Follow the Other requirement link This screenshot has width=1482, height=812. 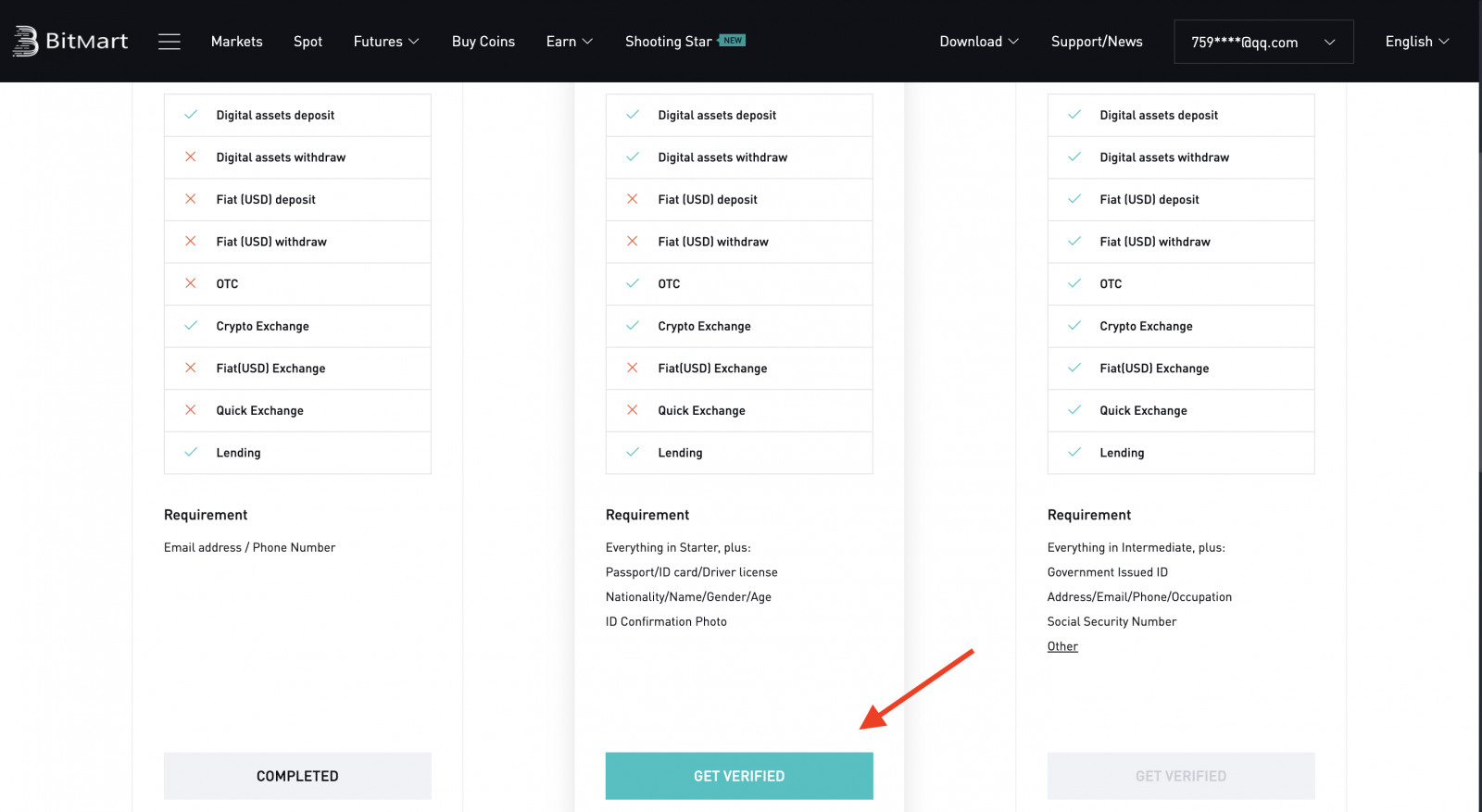coord(1062,646)
